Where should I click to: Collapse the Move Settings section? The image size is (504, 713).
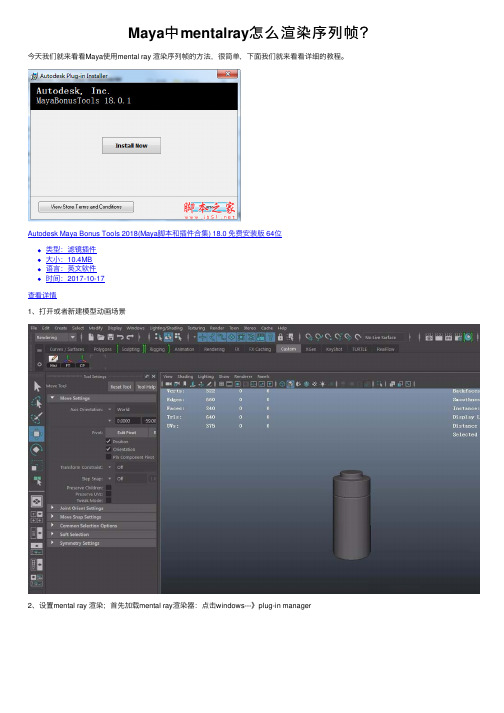(x=102, y=398)
